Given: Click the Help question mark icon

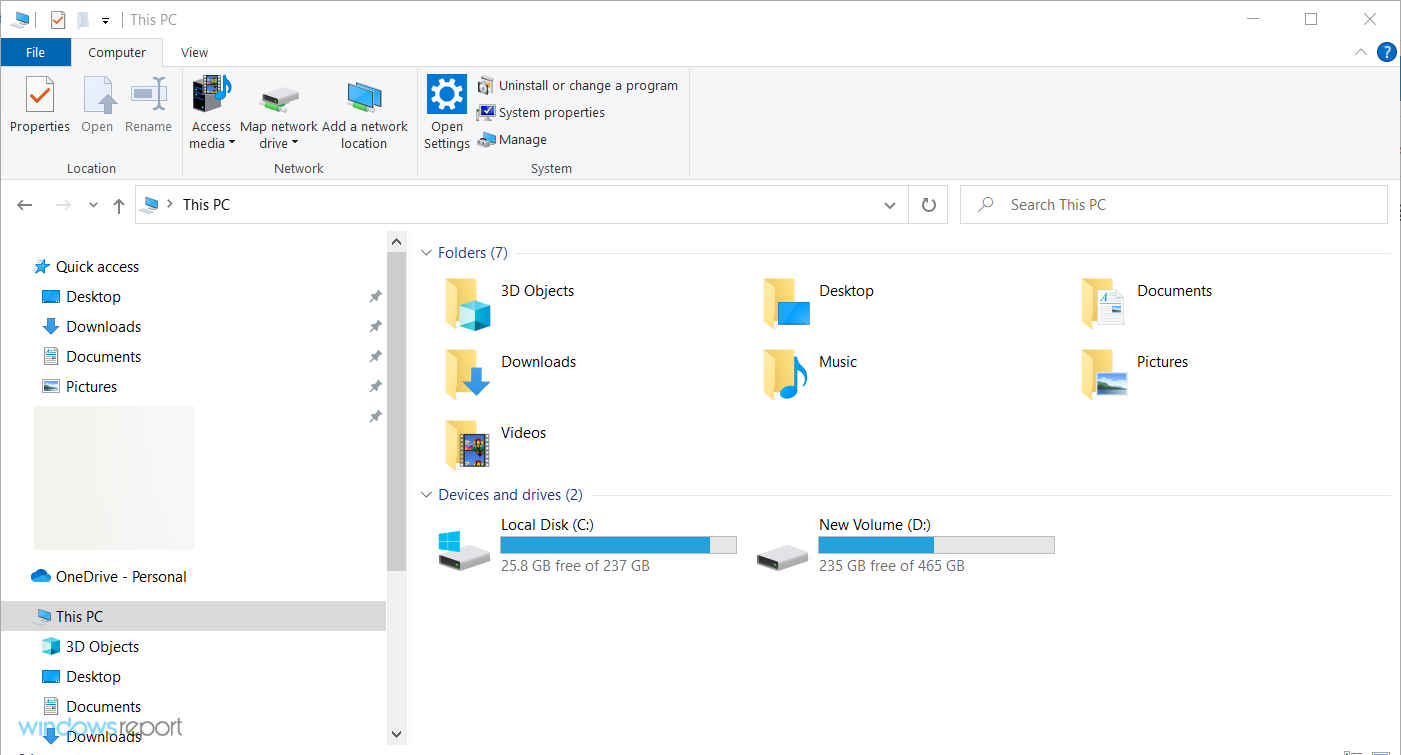Looking at the screenshot, I should (1386, 52).
